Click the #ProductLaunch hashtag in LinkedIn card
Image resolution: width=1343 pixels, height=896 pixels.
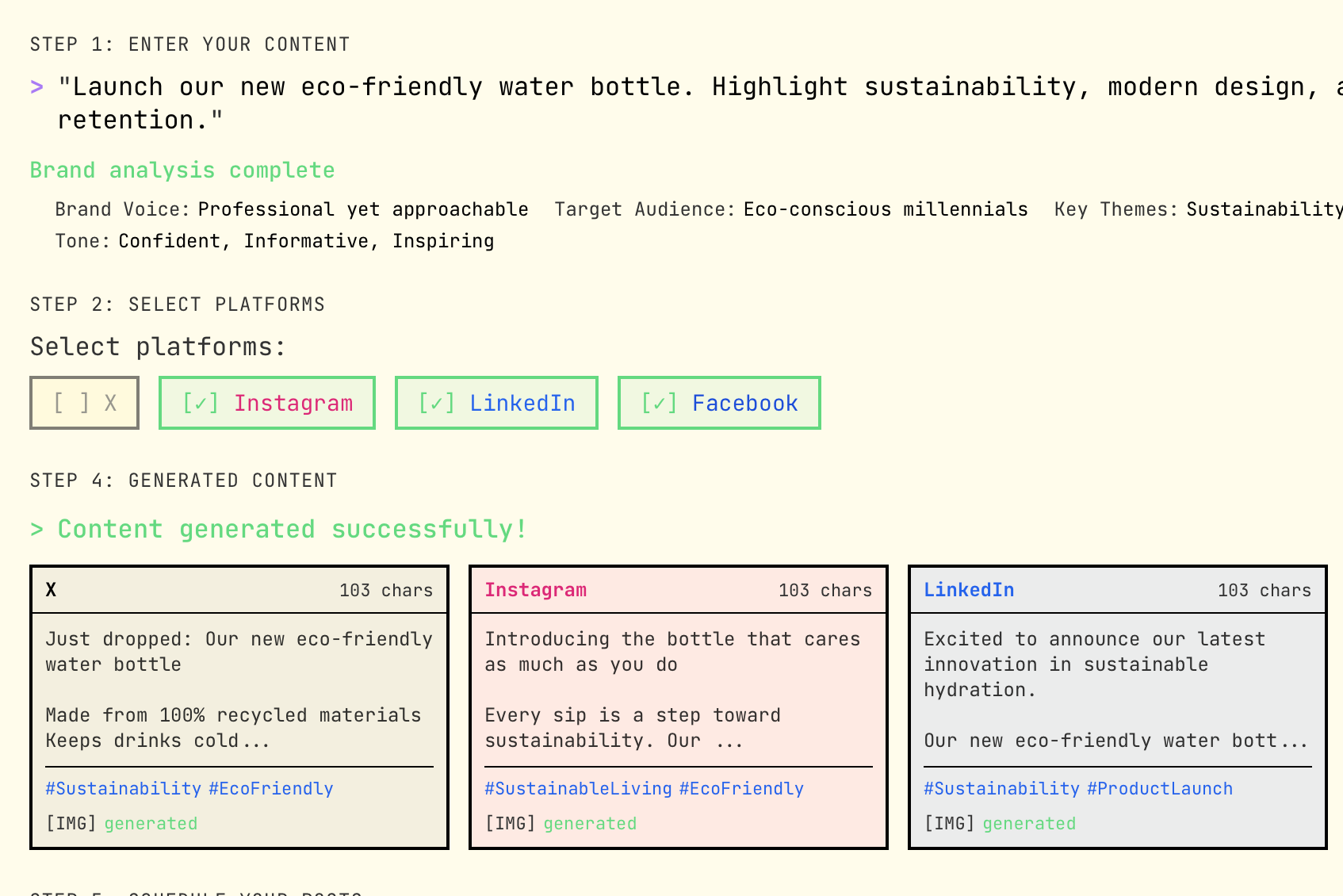pos(1160,789)
